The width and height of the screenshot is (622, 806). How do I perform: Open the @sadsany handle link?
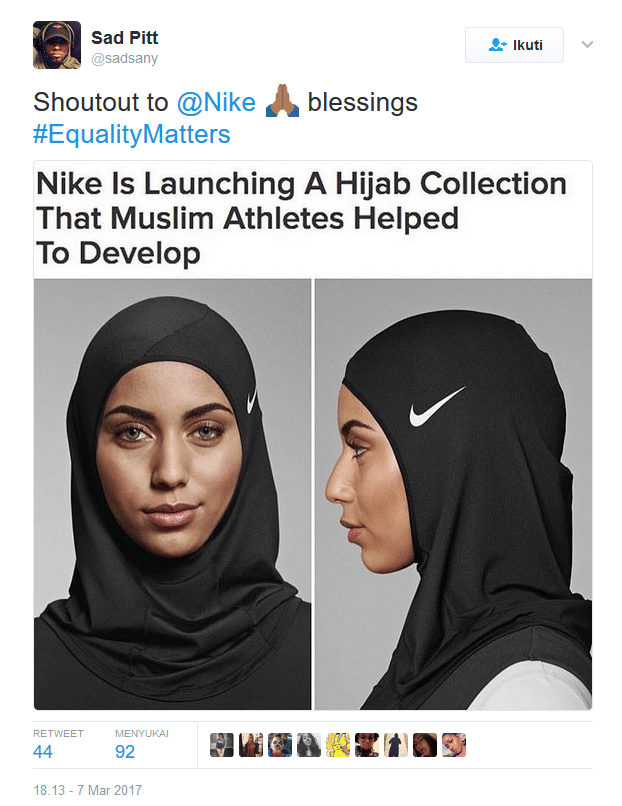point(124,59)
